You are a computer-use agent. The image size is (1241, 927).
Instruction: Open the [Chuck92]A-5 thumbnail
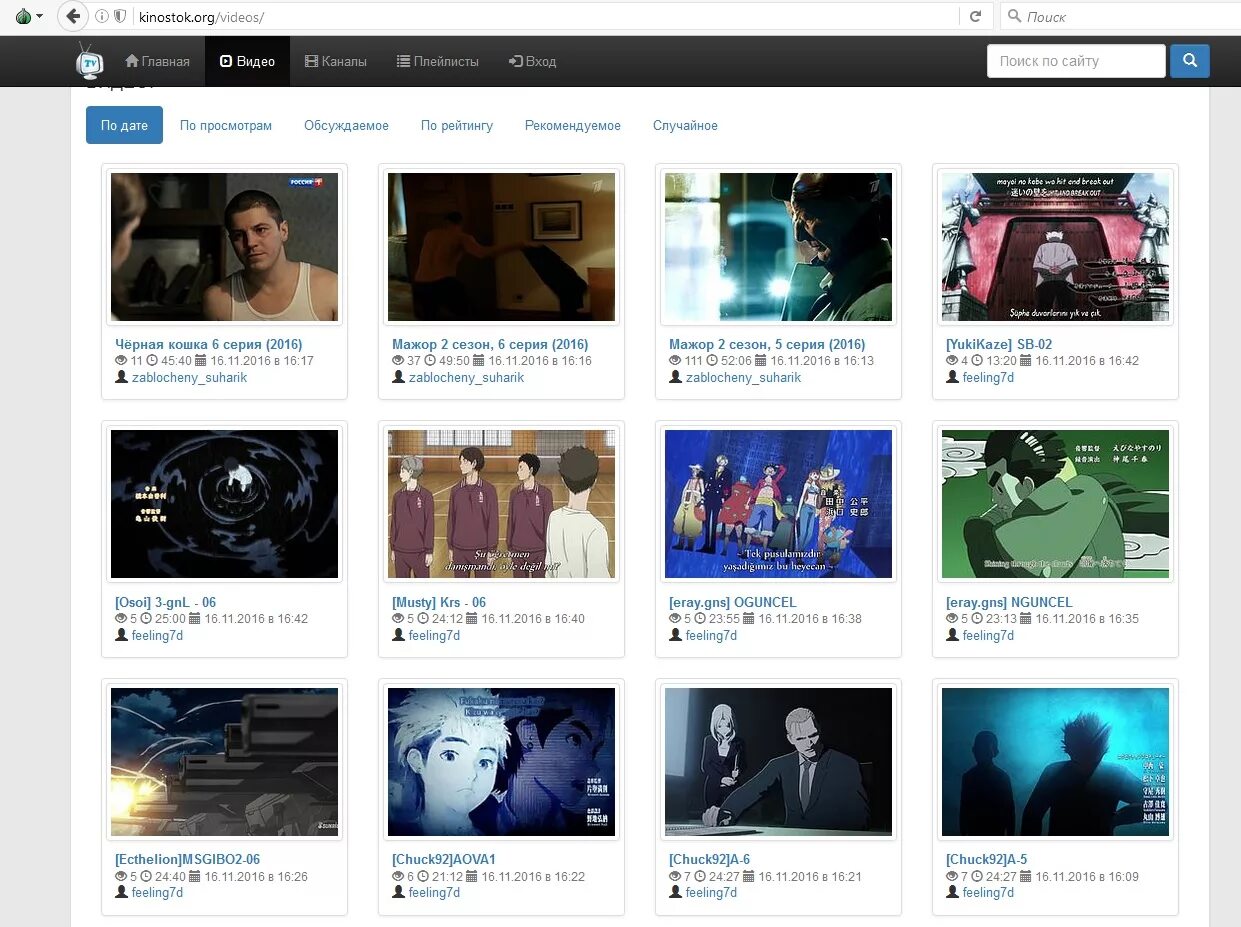1055,762
